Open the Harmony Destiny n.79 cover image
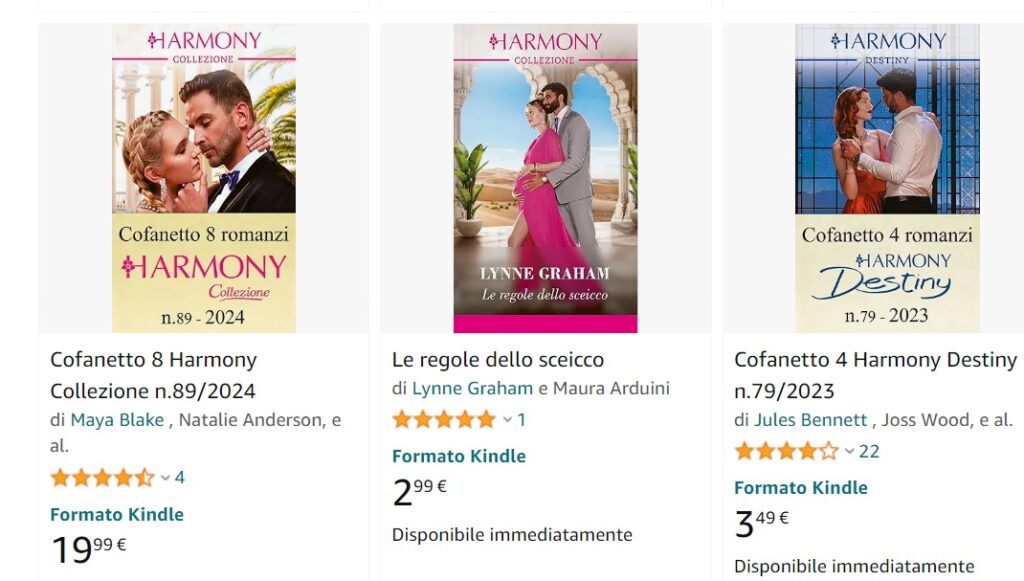 pyautogui.click(x=887, y=178)
